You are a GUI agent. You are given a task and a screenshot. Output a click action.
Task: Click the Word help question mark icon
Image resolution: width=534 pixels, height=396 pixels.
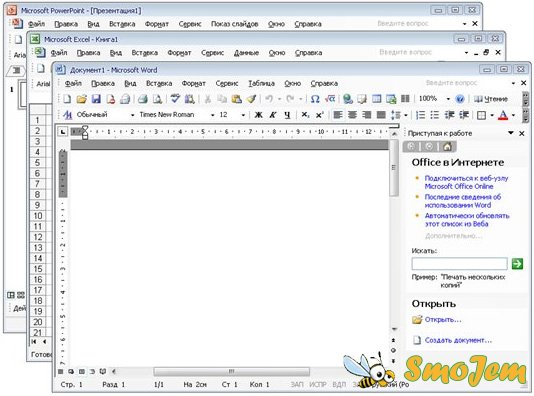(460, 99)
